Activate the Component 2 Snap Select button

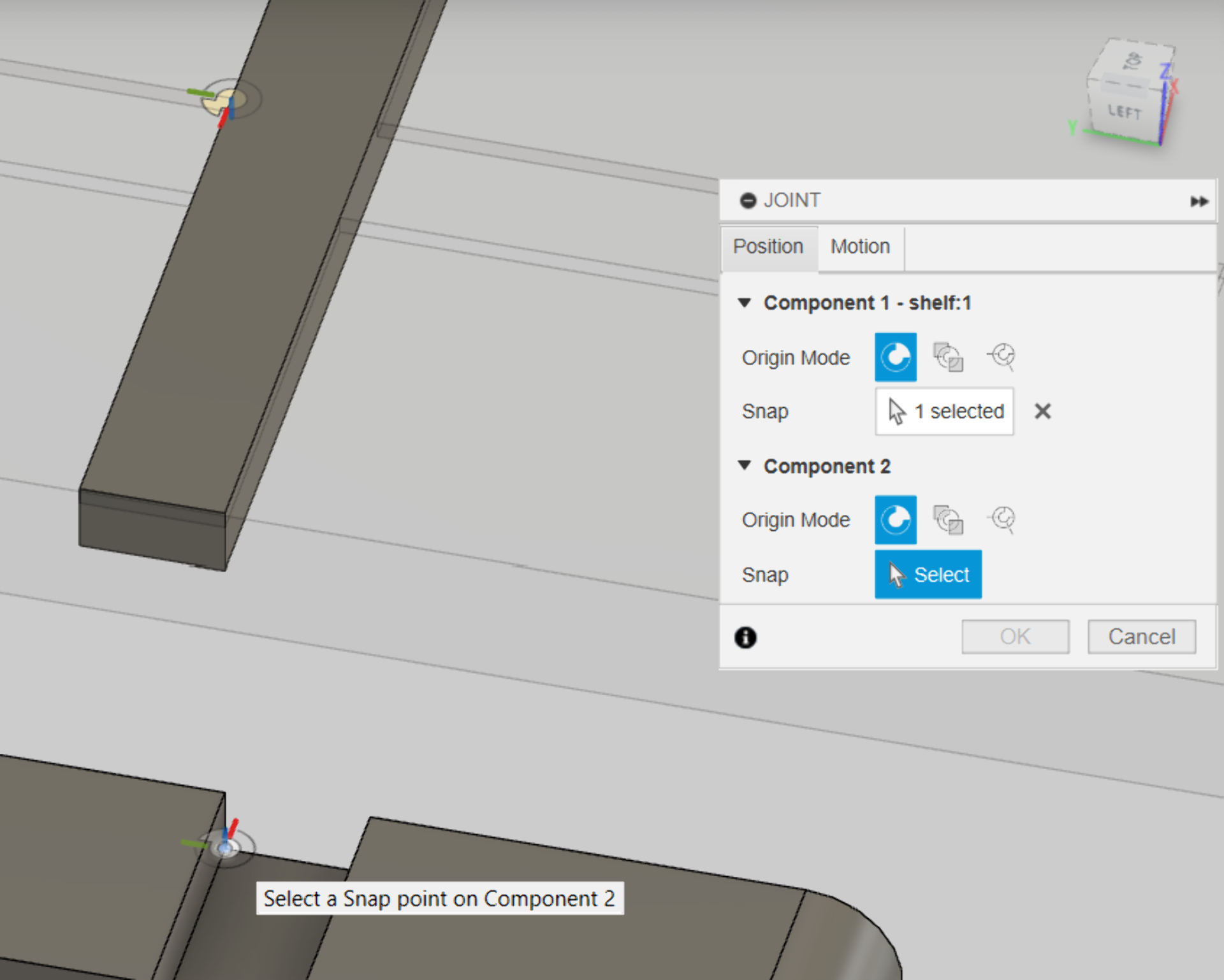tap(928, 574)
